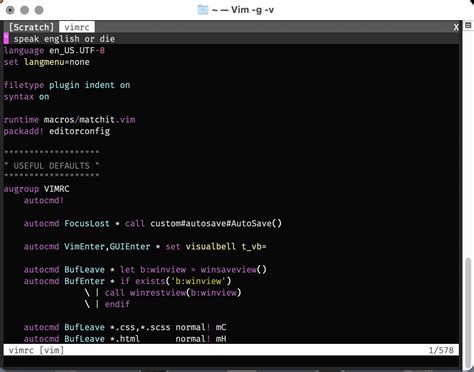The image size is (474, 372).
Task: Click the vertical scrollbar thumb
Action: pyautogui.click(x=468, y=313)
